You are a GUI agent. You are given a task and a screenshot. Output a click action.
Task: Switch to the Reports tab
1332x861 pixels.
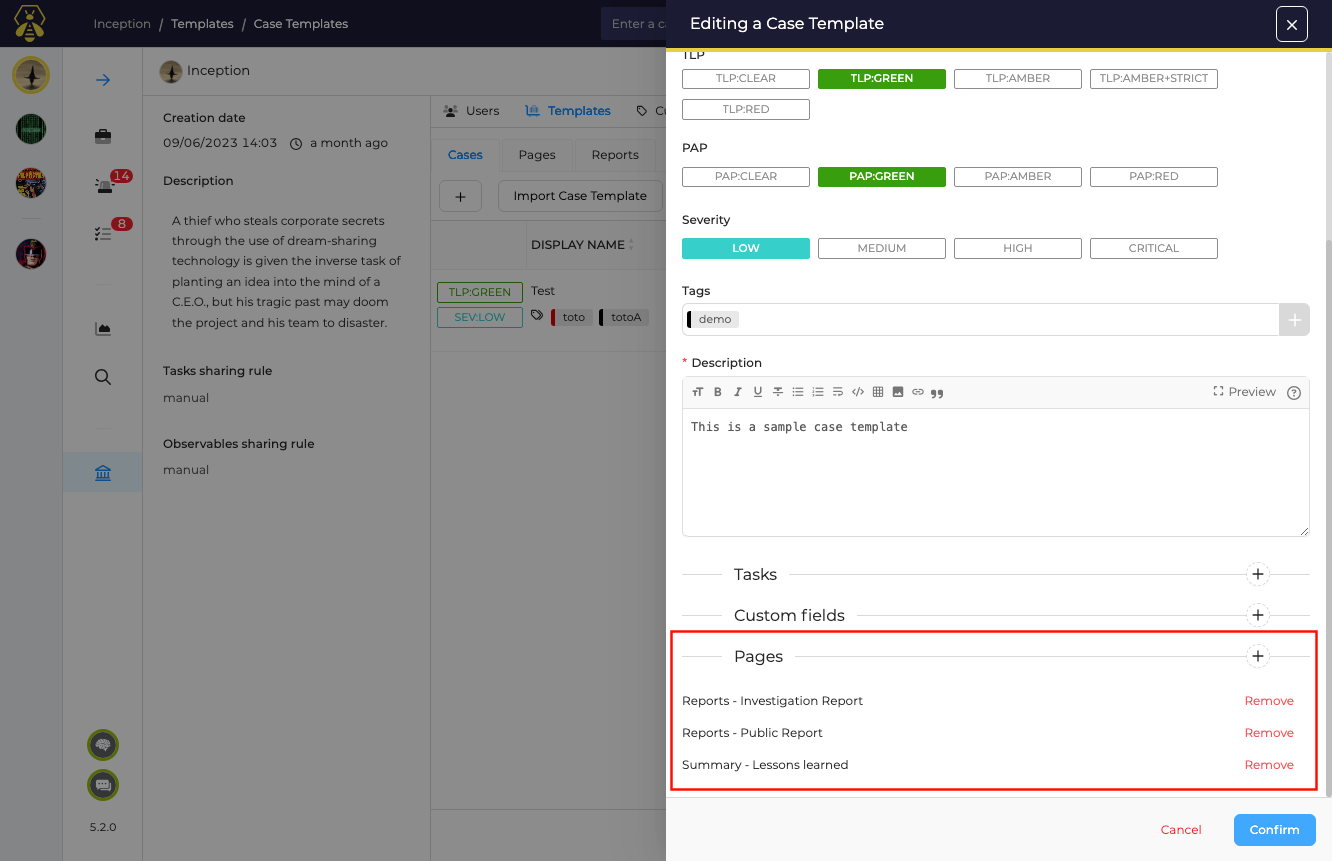(x=614, y=155)
